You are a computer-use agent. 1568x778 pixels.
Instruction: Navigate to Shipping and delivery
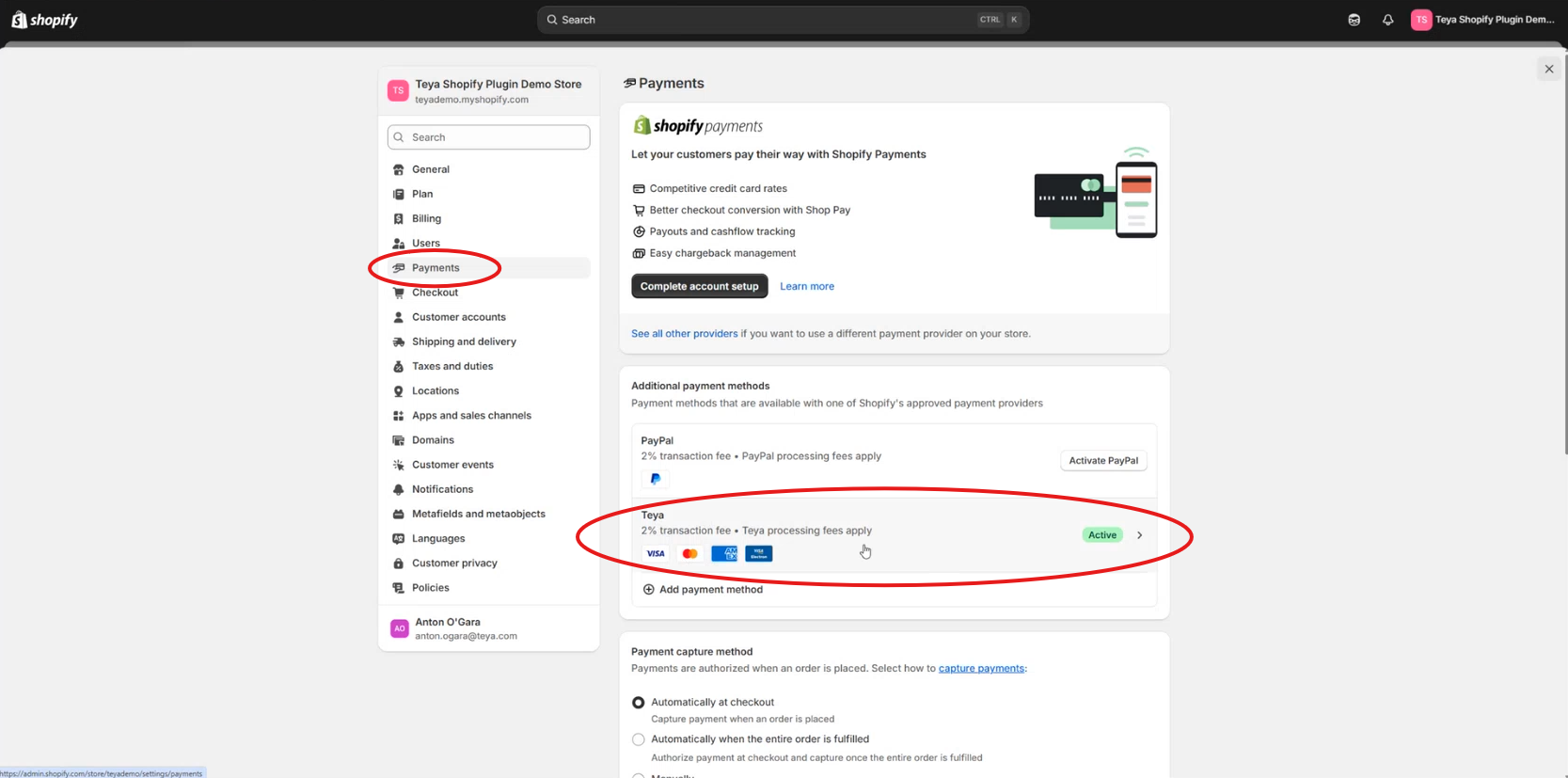click(x=489, y=341)
